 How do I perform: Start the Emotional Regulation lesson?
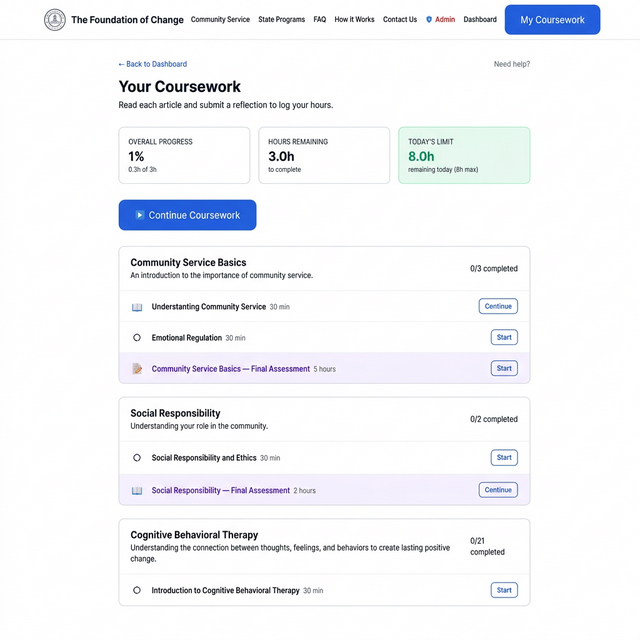point(504,338)
